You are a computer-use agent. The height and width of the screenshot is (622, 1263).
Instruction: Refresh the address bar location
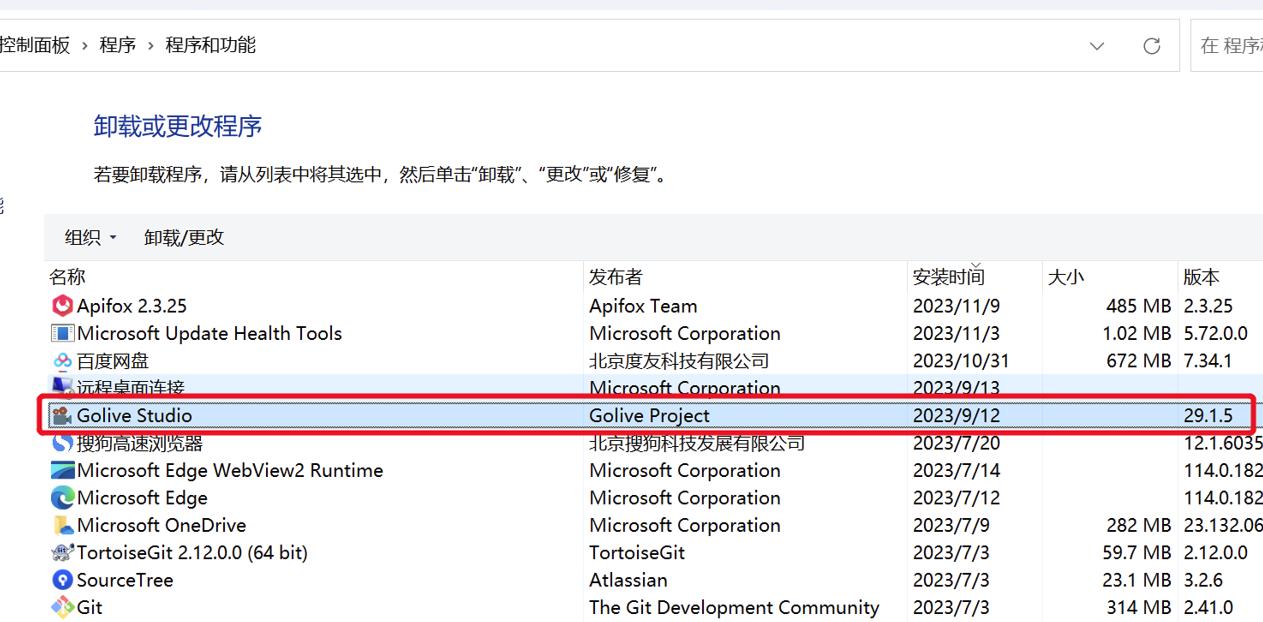pos(1152,46)
